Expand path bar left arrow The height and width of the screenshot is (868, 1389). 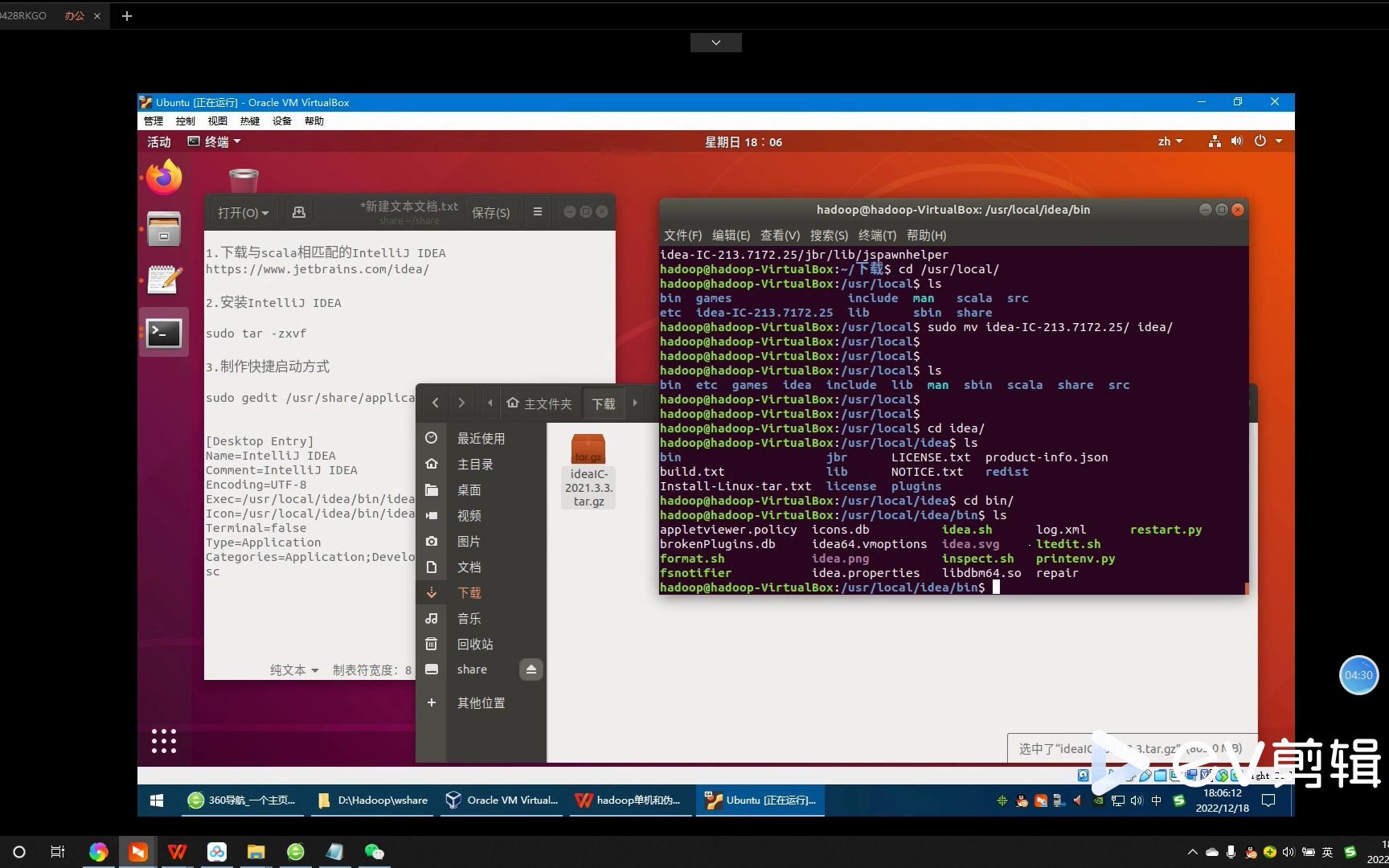tap(490, 403)
